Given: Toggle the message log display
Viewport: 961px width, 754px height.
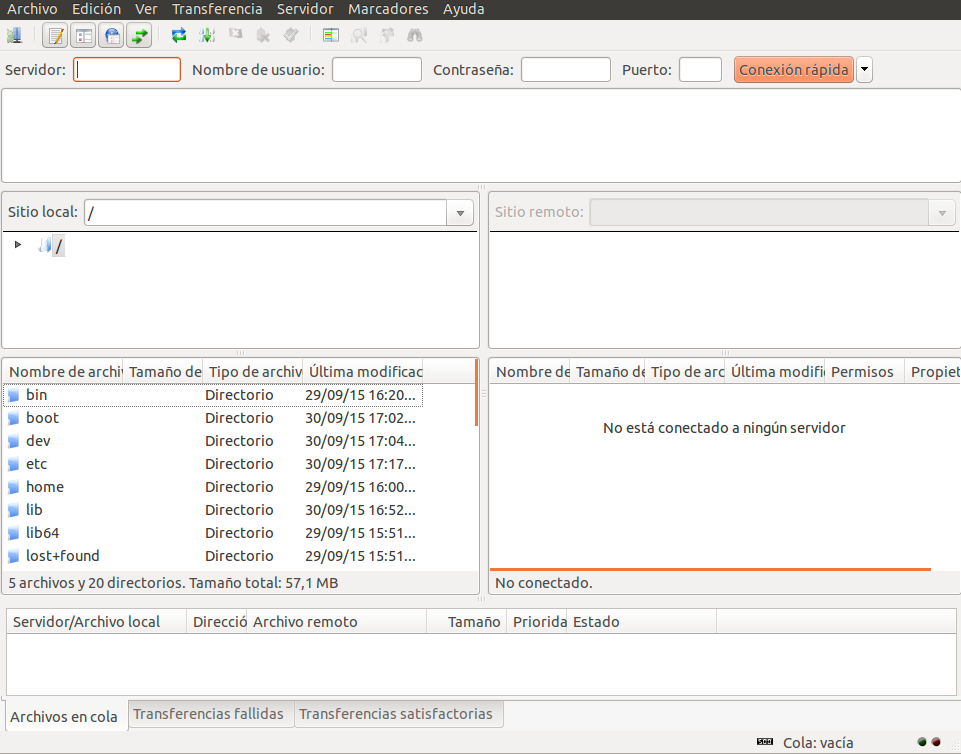Looking at the screenshot, I should tap(53, 35).
